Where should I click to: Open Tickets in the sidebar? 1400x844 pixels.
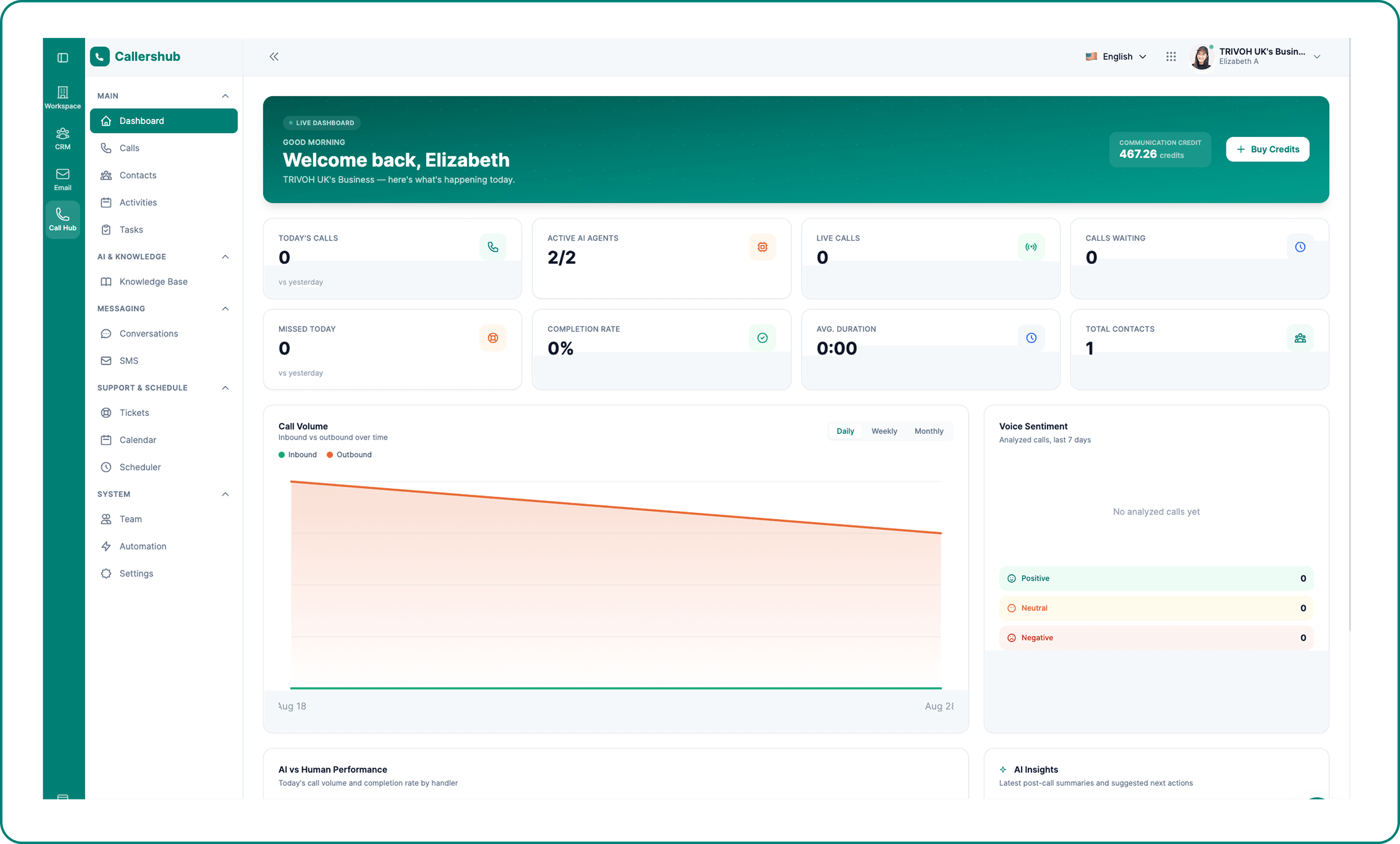pyautogui.click(x=164, y=413)
